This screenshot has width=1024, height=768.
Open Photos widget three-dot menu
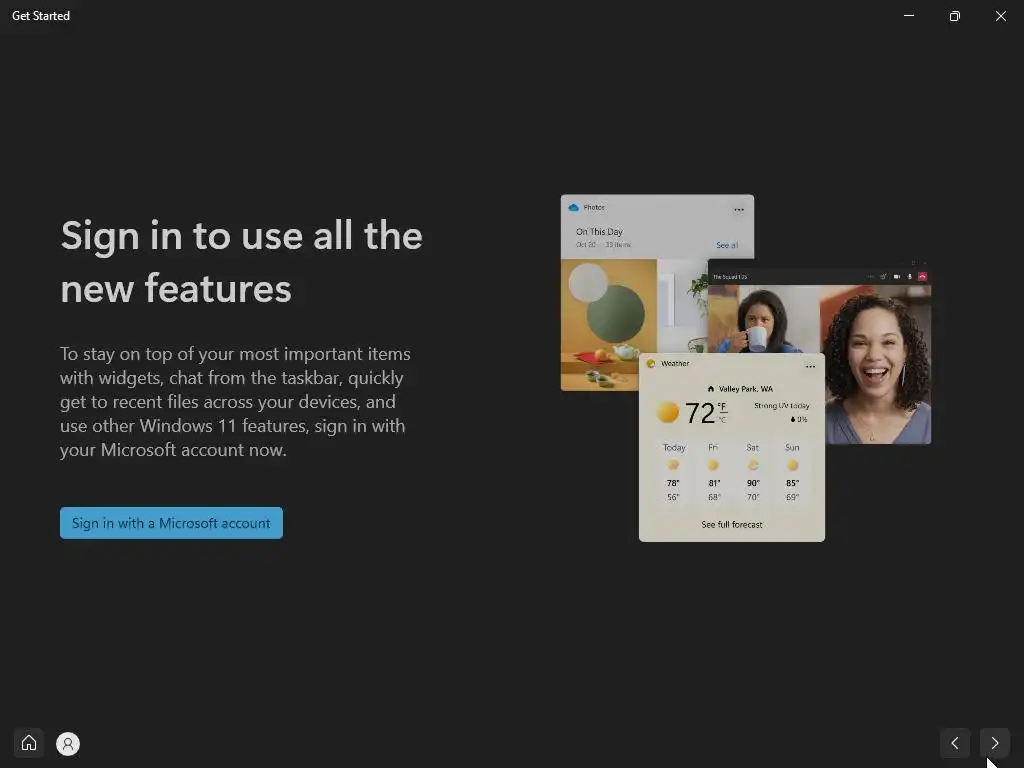pos(739,210)
